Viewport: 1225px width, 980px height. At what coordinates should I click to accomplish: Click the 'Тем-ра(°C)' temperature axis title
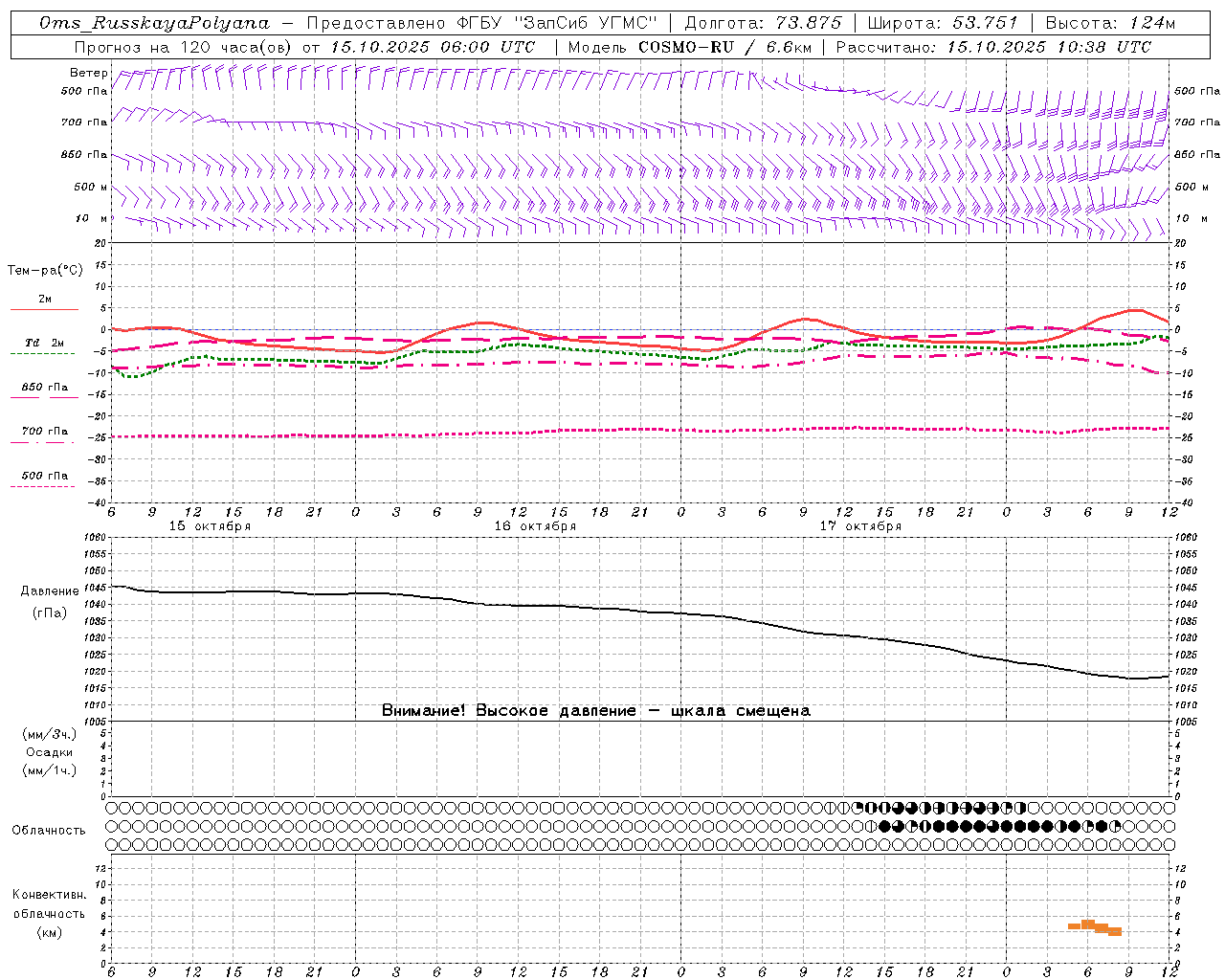click(x=45, y=271)
